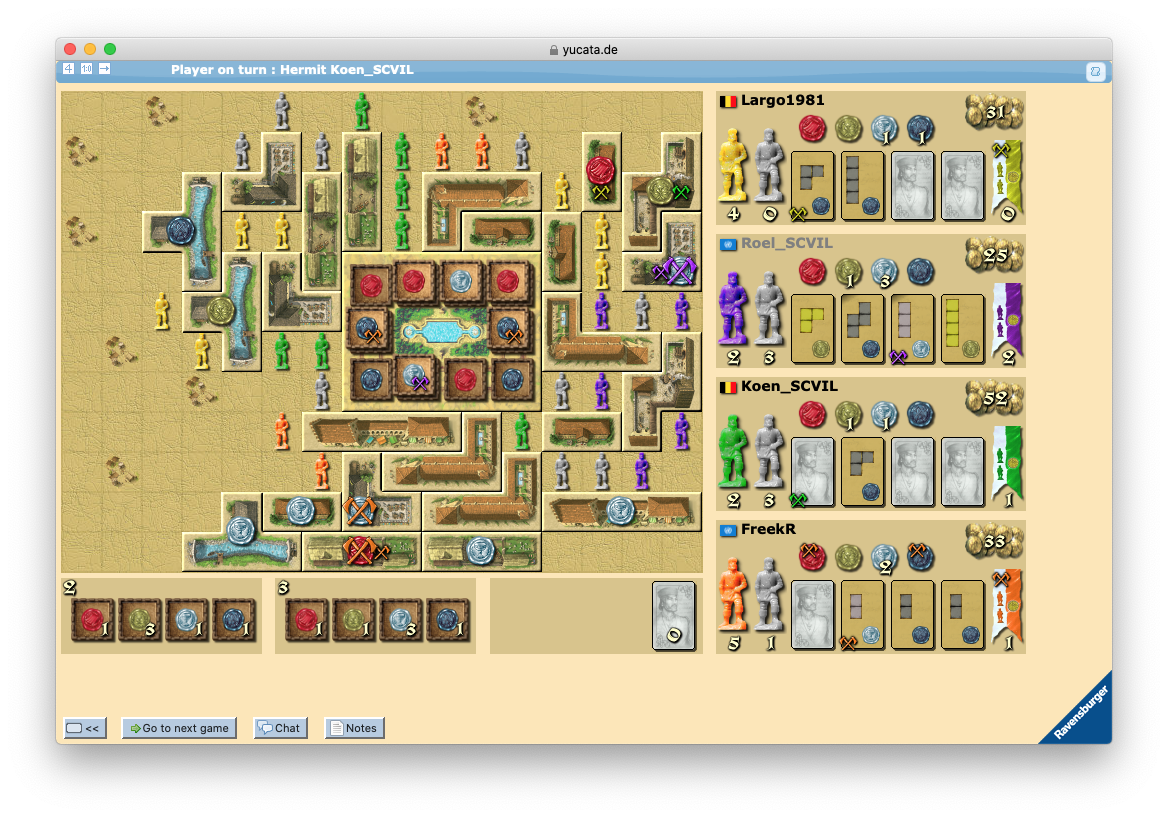Click Largo1981's yellow figure showing 4
Viewport: 1168px width, 818px height.
(734, 167)
